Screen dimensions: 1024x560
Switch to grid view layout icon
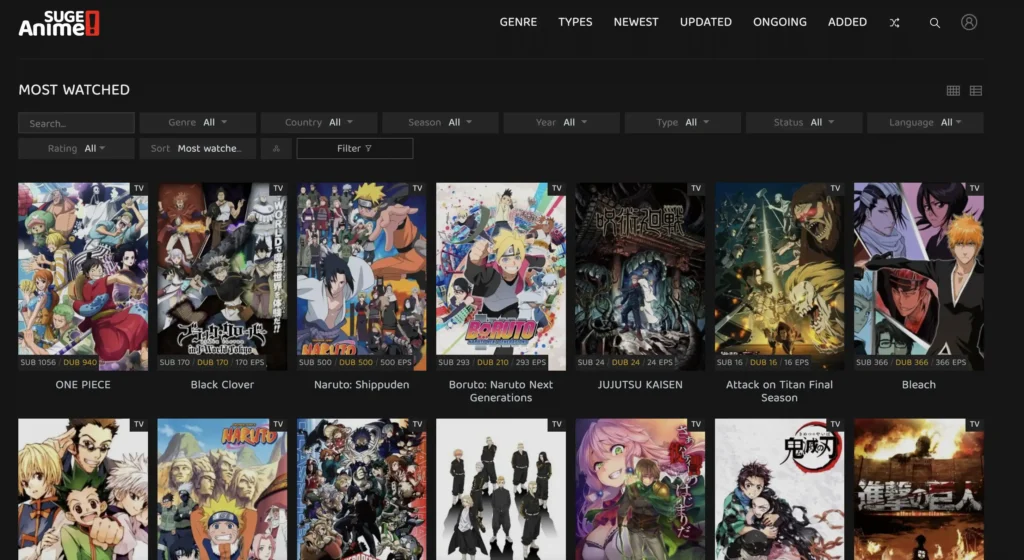coord(953,91)
